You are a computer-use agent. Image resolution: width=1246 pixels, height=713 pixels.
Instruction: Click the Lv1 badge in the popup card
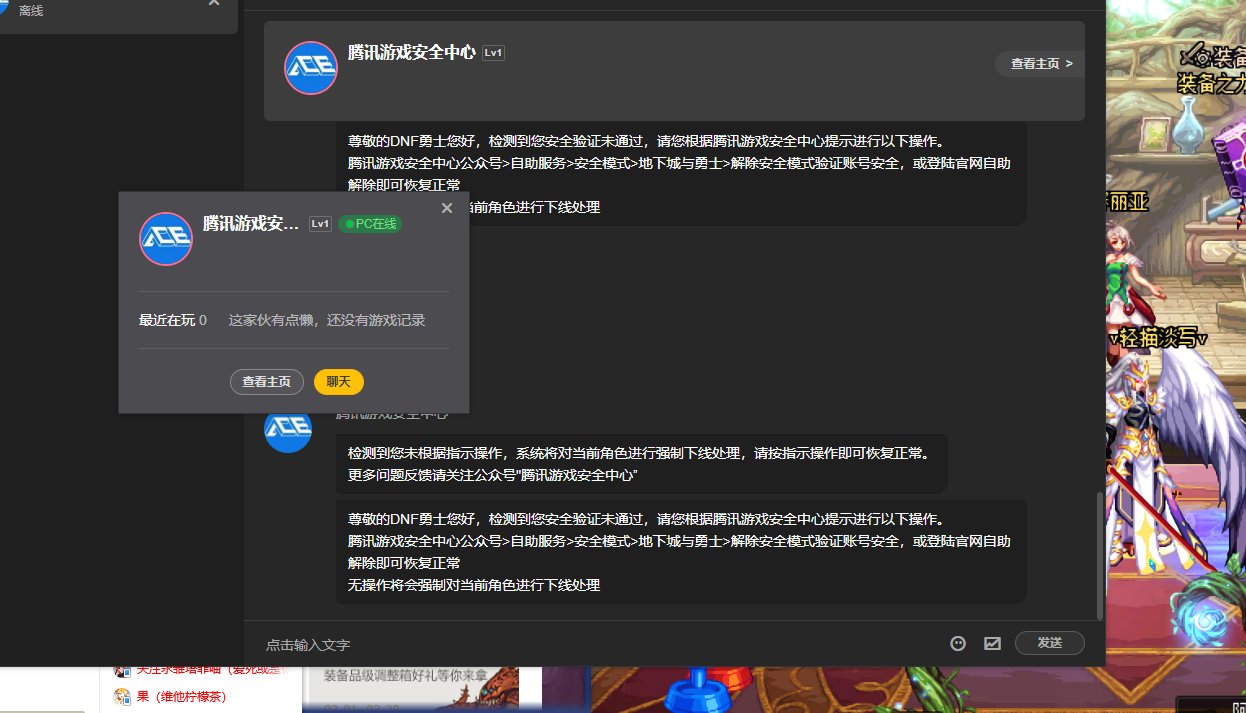320,224
